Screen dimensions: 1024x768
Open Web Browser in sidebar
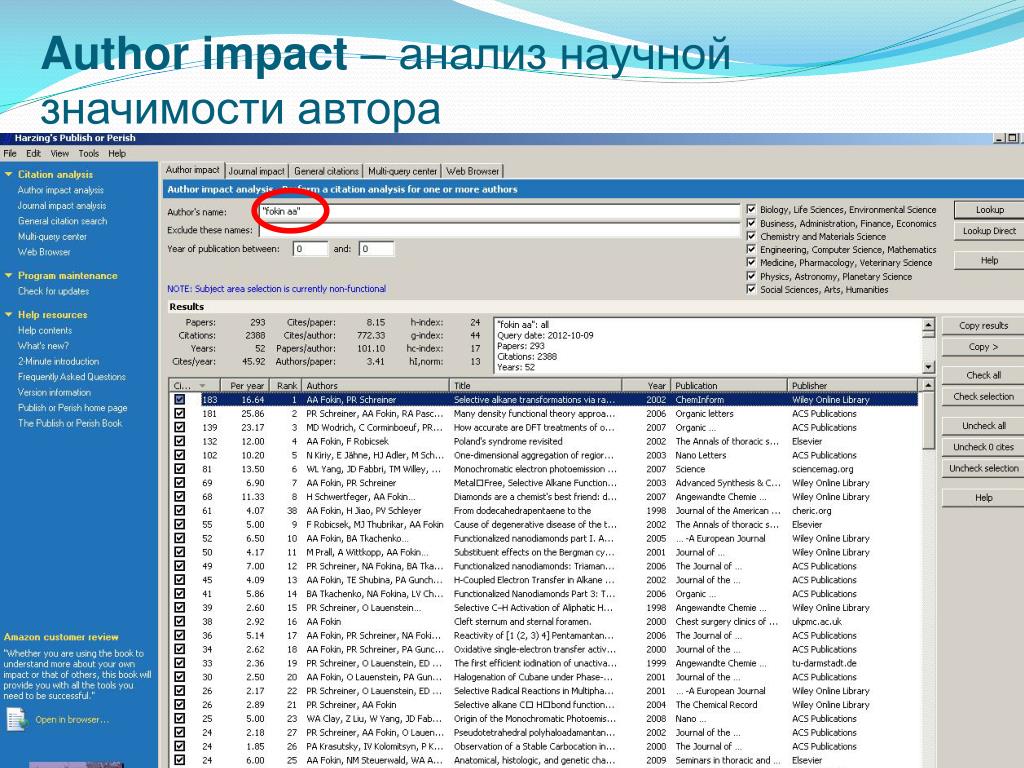[44, 251]
